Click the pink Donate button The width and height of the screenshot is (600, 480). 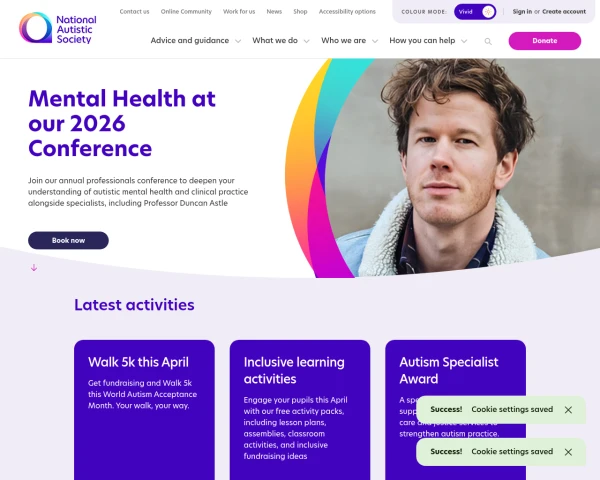click(x=545, y=41)
